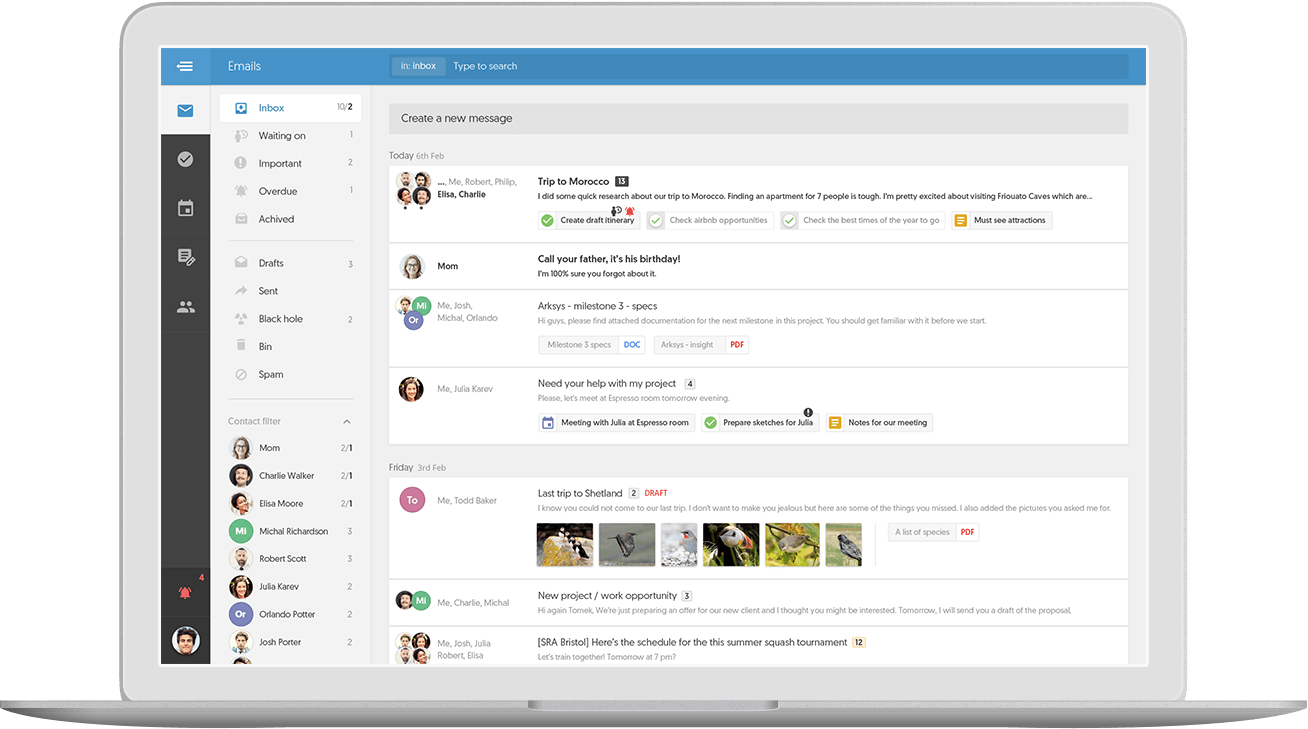Open the Black hole folder

tap(290, 319)
